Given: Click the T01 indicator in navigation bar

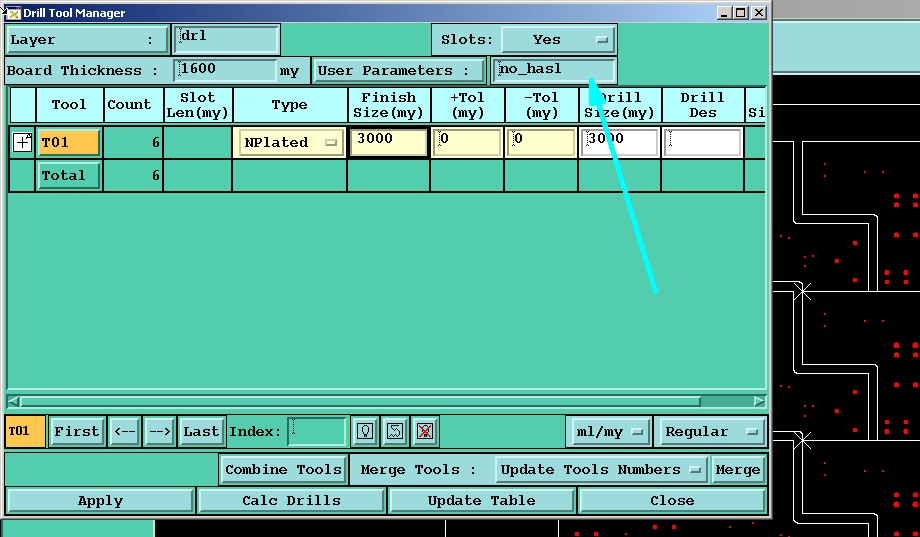Looking at the screenshot, I should pyautogui.click(x=25, y=431).
